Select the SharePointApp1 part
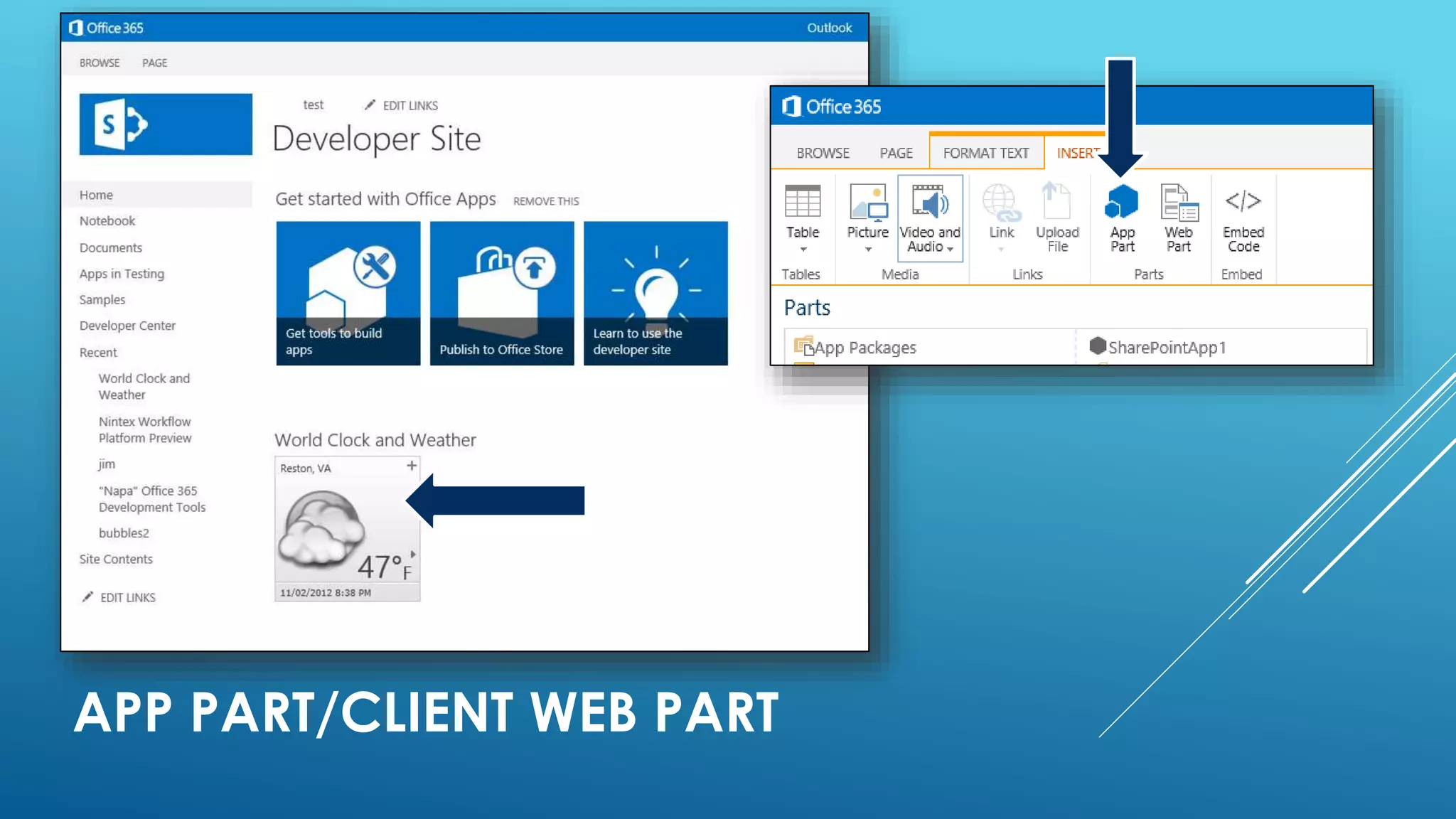Viewport: 1456px width, 819px height. click(1157, 347)
